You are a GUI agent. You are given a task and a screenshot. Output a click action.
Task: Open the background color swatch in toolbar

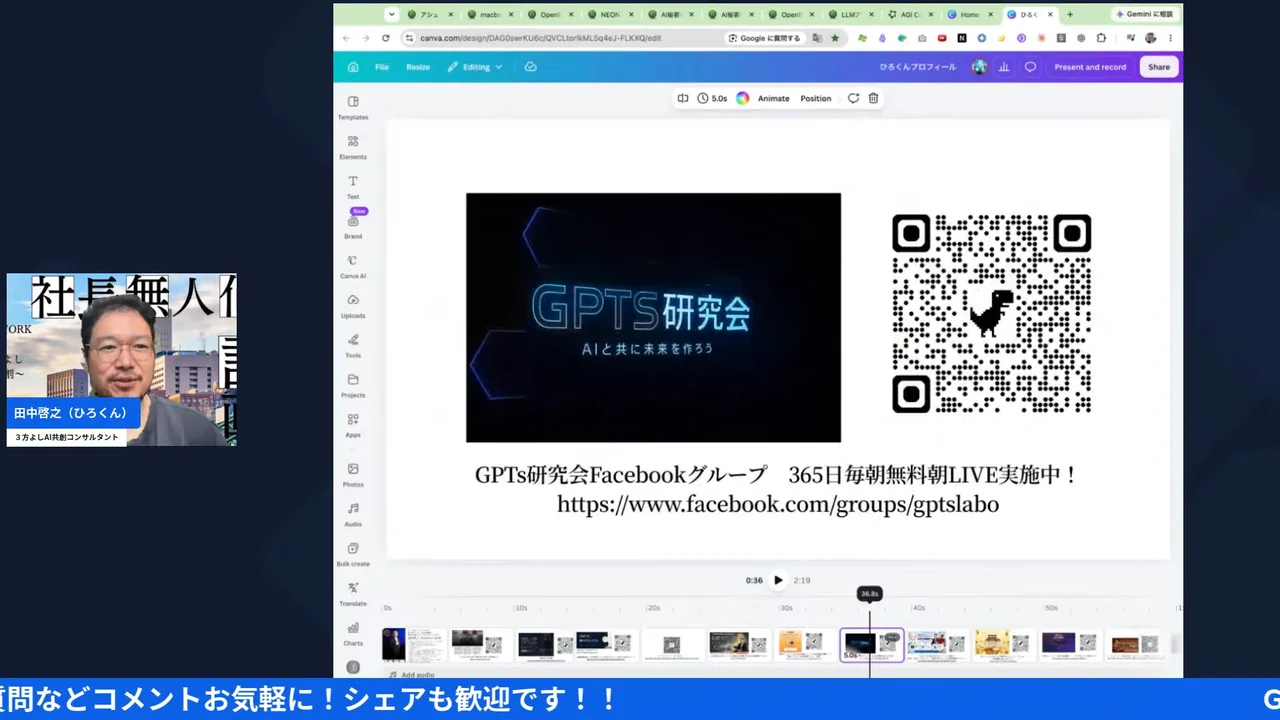click(x=743, y=98)
